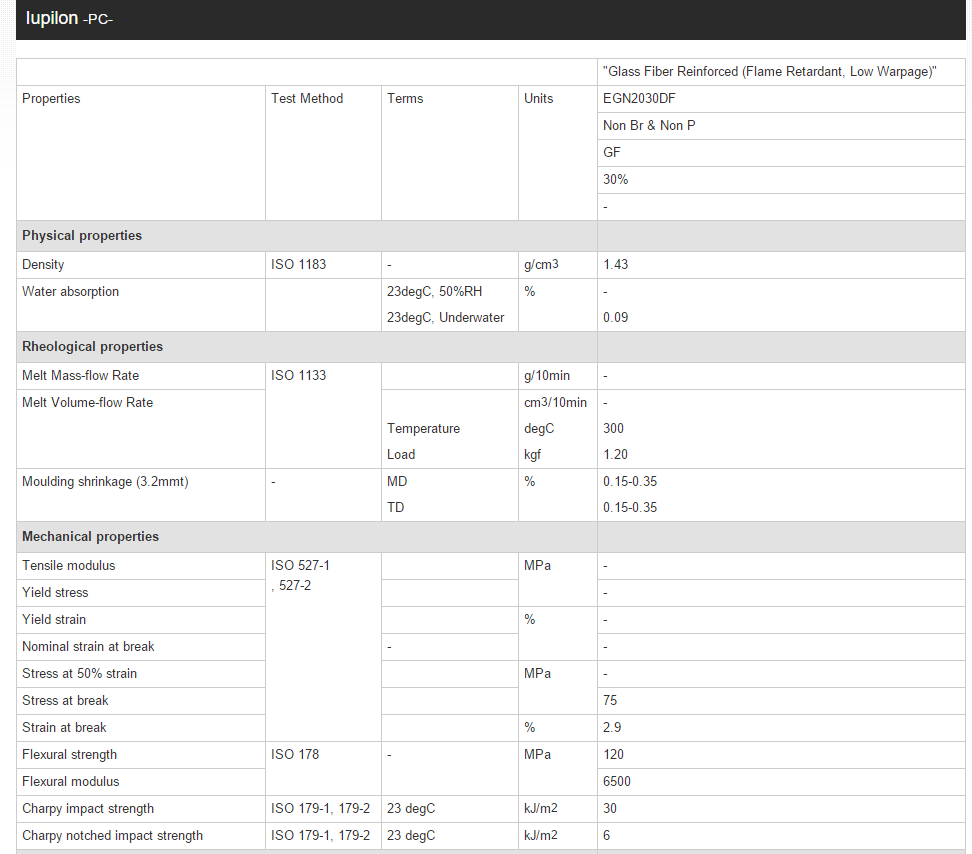Image resolution: width=972 pixels, height=854 pixels.
Task: Click the Iupilon -PC- title header
Action: click(x=70, y=19)
